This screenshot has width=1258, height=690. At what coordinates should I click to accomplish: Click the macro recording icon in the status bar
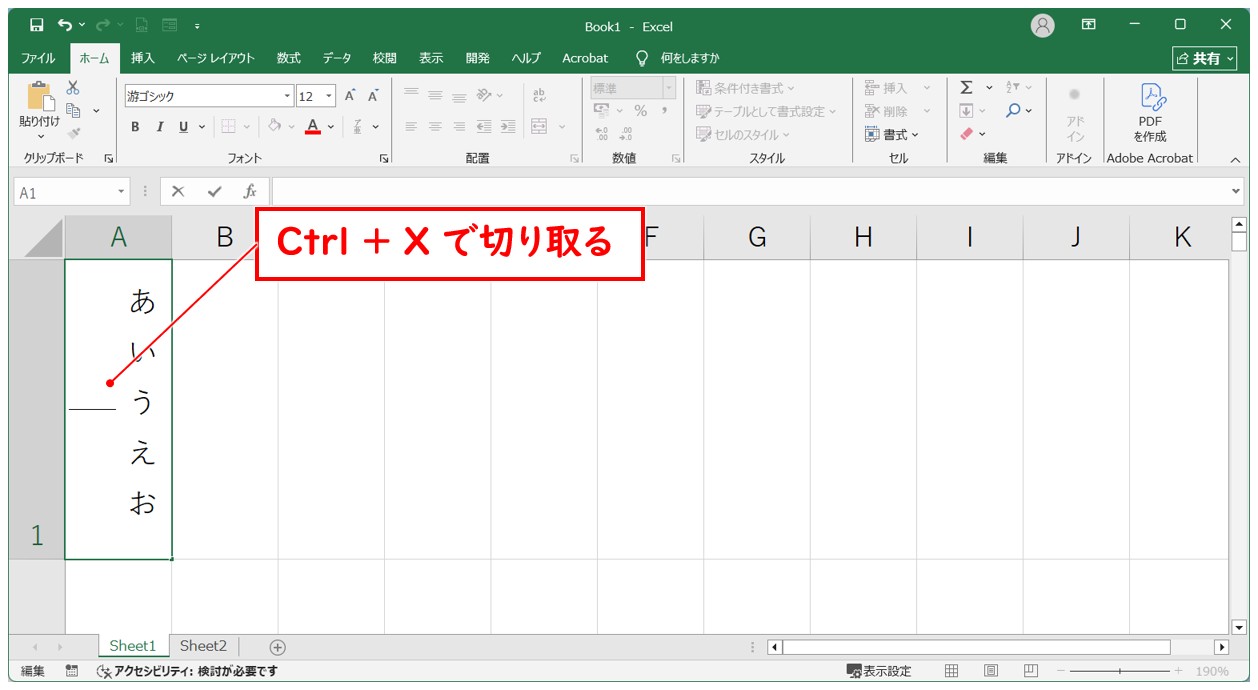click(x=72, y=671)
